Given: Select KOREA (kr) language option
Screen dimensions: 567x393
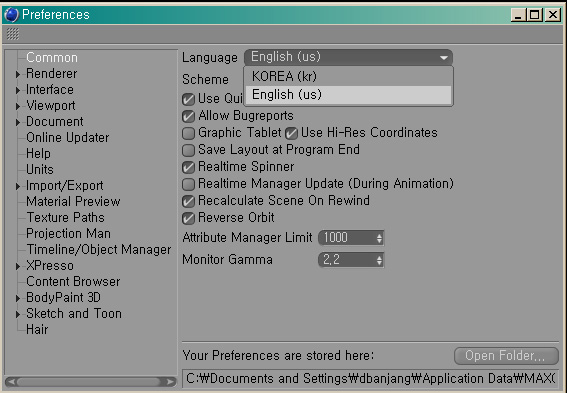Looking at the screenshot, I should (x=348, y=76).
